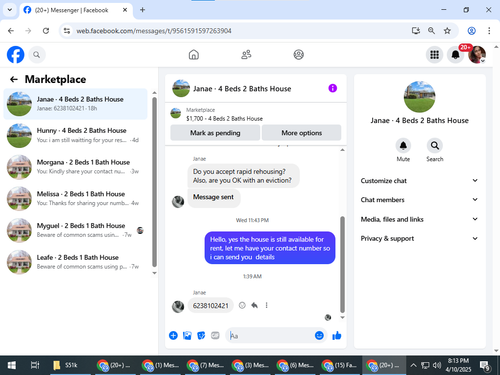Open the account profile picture menu
Screen dimensions: 500x375
coord(477,55)
